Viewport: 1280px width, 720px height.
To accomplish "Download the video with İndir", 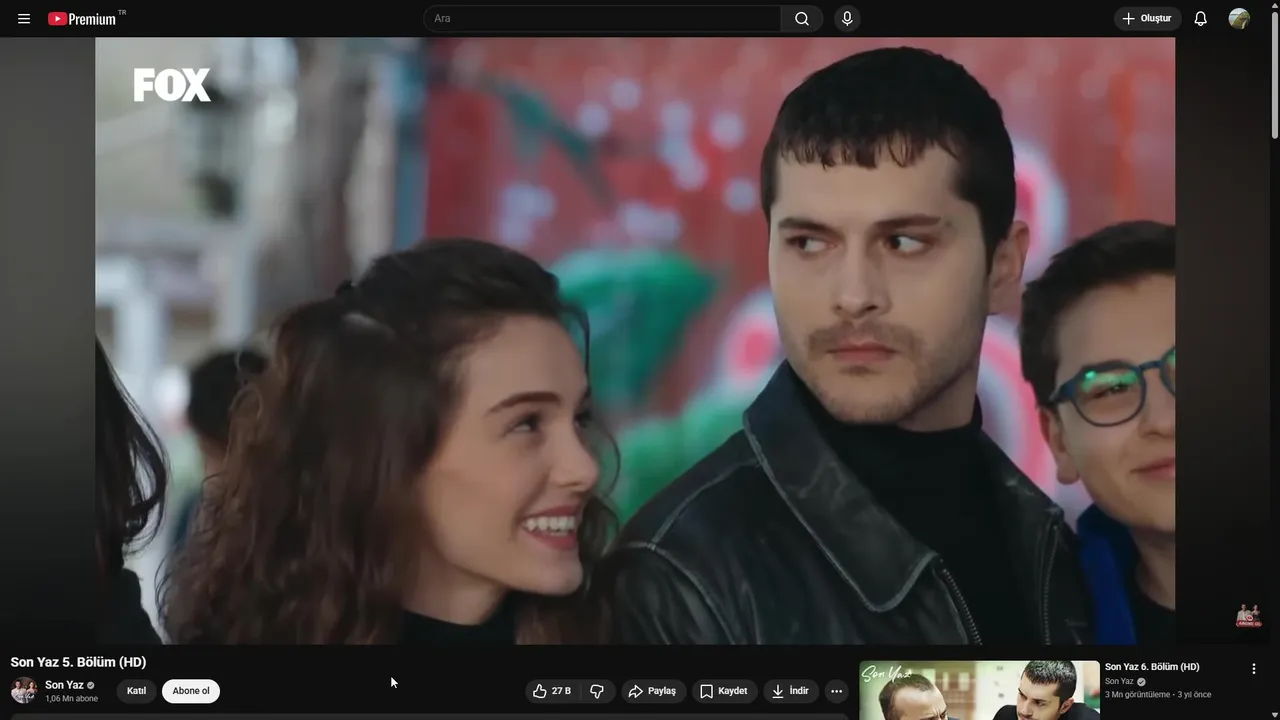I will (791, 691).
